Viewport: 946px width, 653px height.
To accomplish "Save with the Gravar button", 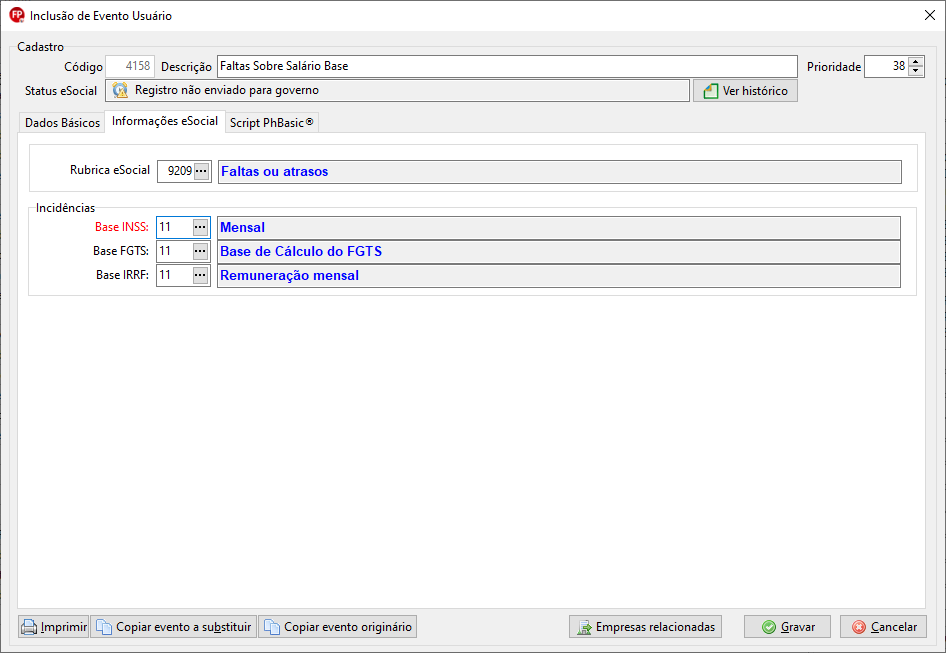I will click(x=787, y=627).
